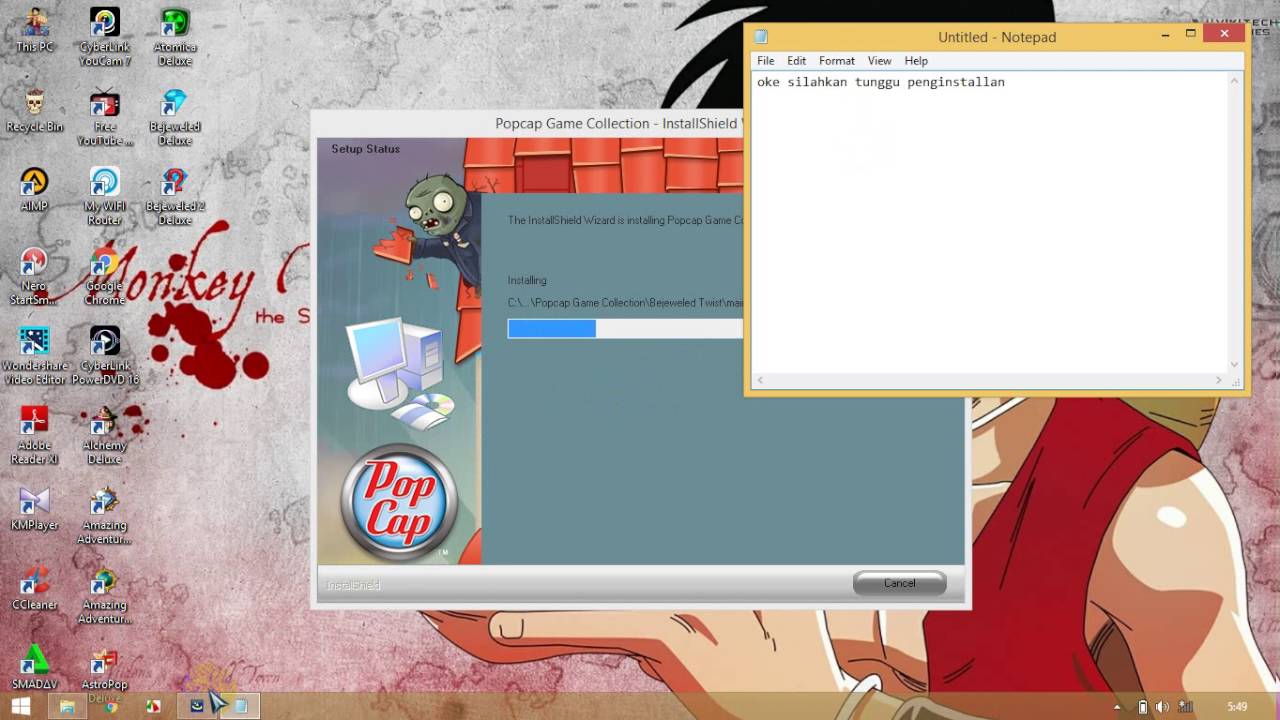Select the Google Chrome desktop shortcut
The height and width of the screenshot is (720, 1280).
coord(105,277)
